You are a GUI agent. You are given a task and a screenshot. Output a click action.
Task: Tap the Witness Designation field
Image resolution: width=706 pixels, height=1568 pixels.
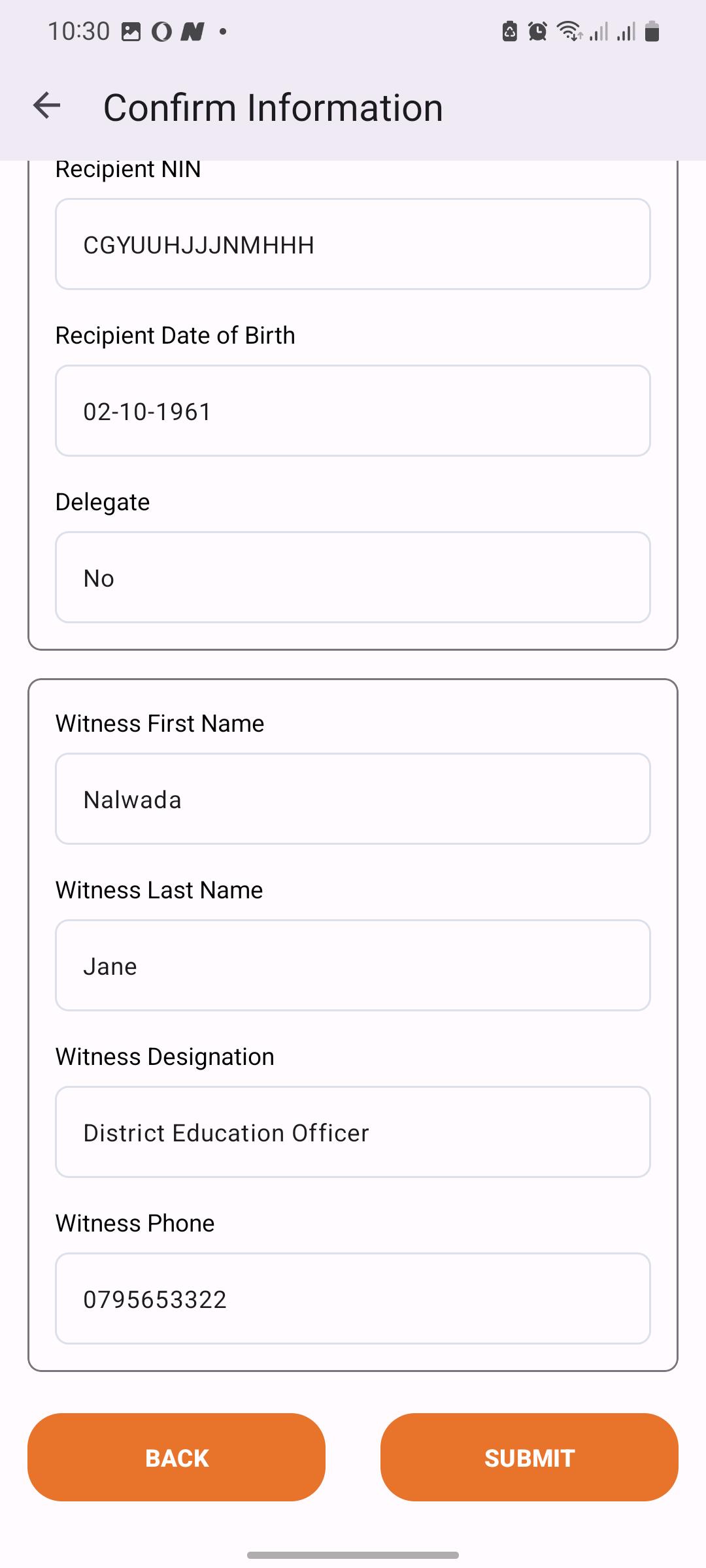[353, 1132]
